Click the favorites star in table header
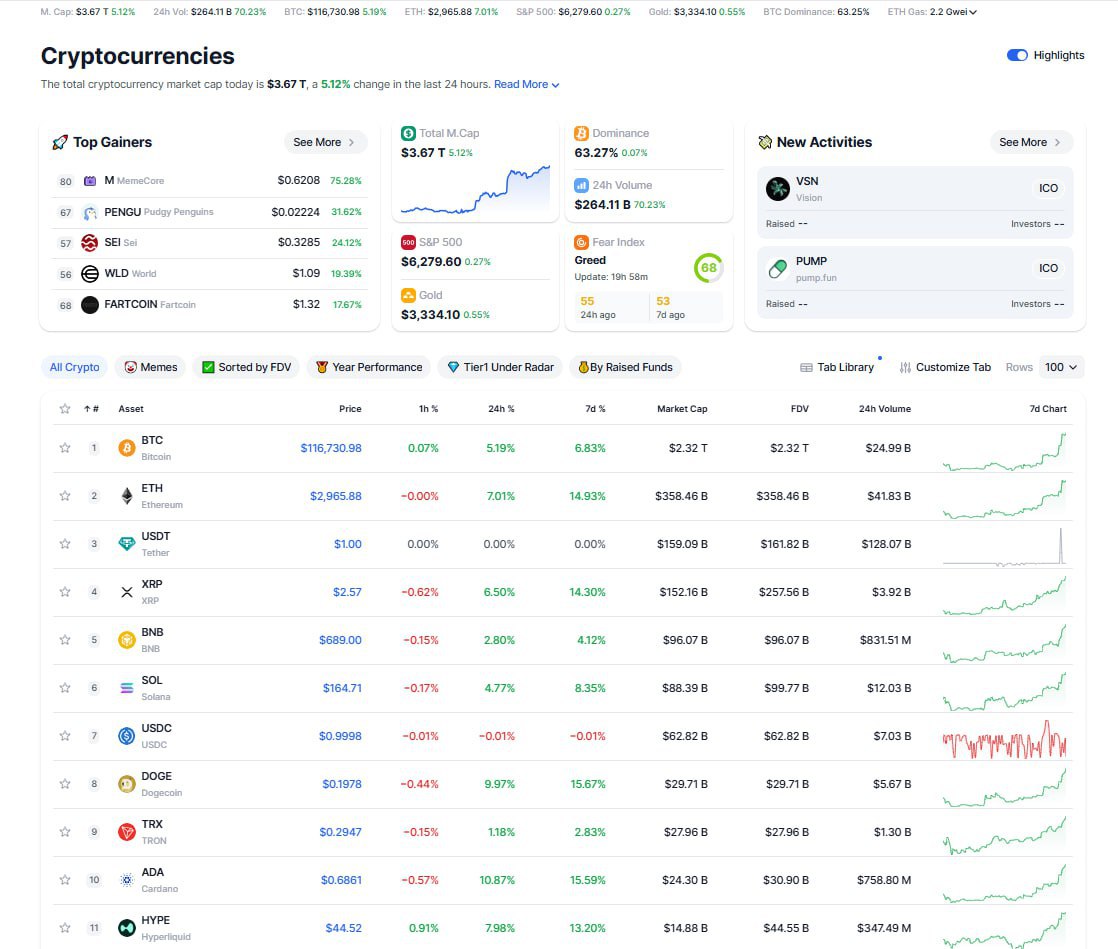The height and width of the screenshot is (949, 1118). coord(65,409)
